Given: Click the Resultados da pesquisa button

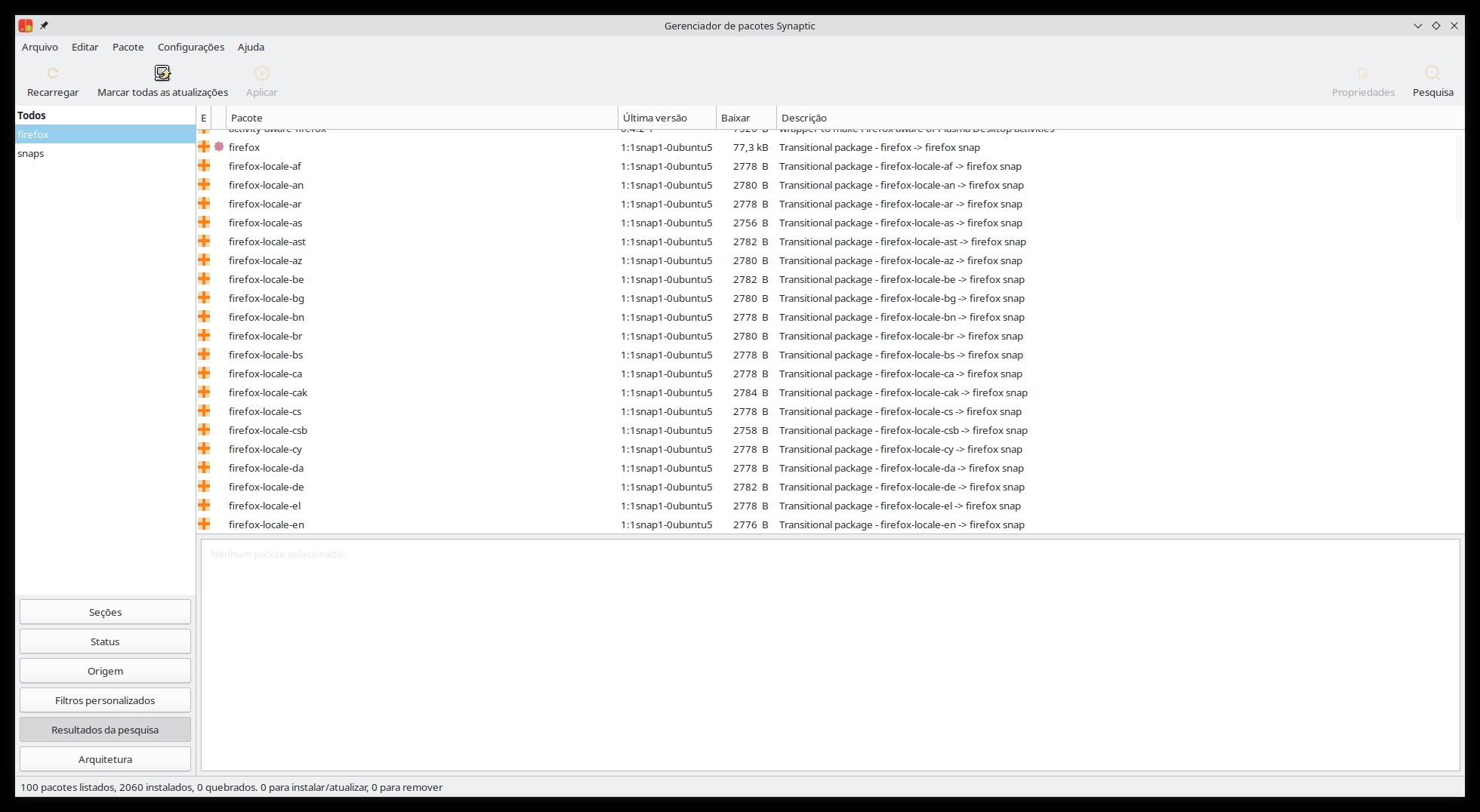Looking at the screenshot, I should coord(105,730).
